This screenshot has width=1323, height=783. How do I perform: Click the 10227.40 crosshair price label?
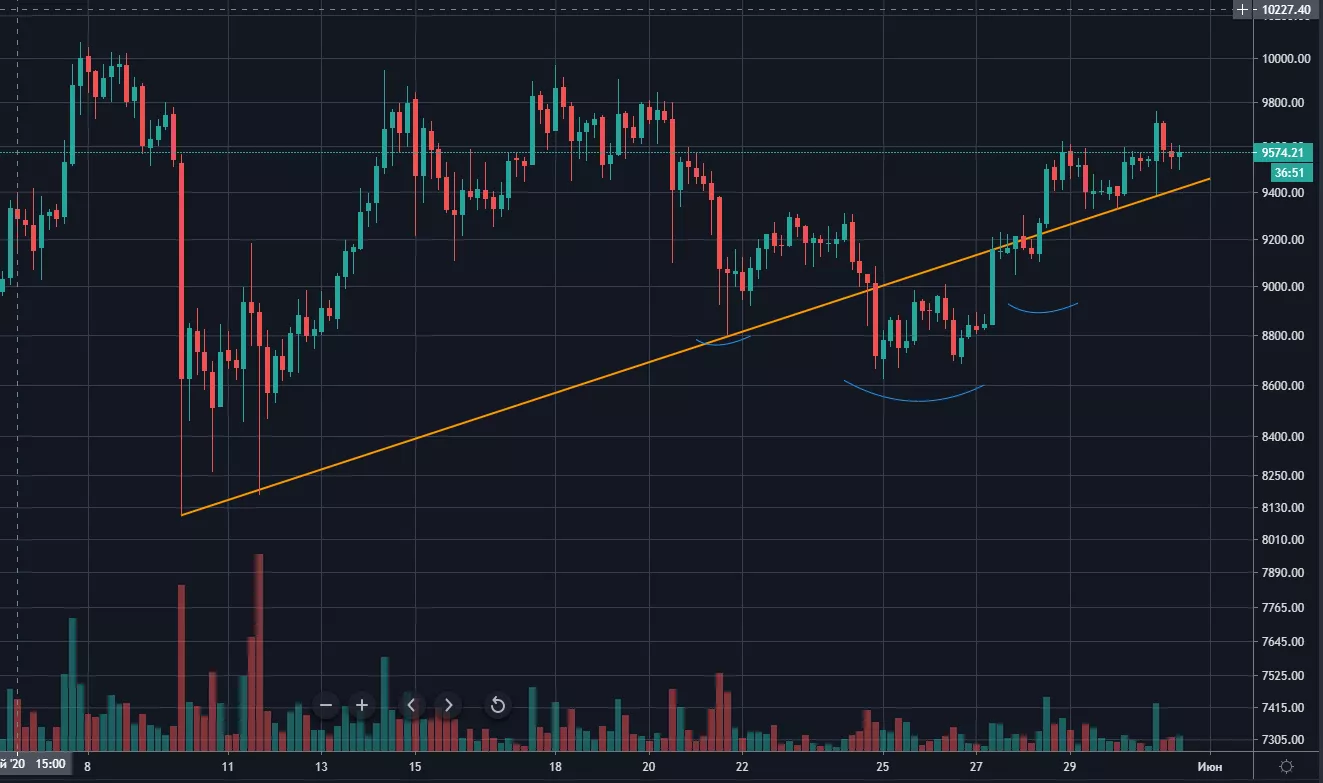pyautogui.click(x=1285, y=10)
